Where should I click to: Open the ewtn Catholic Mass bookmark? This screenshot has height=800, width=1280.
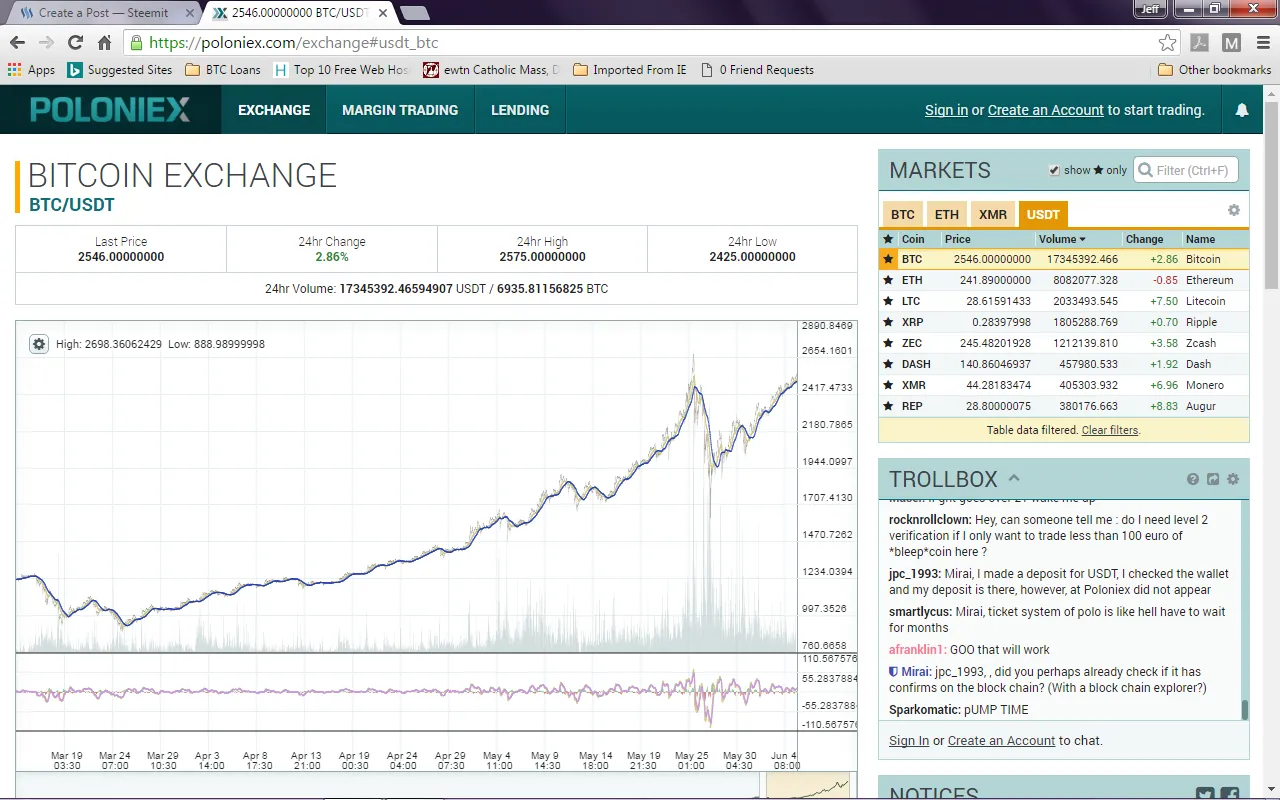tap(491, 70)
